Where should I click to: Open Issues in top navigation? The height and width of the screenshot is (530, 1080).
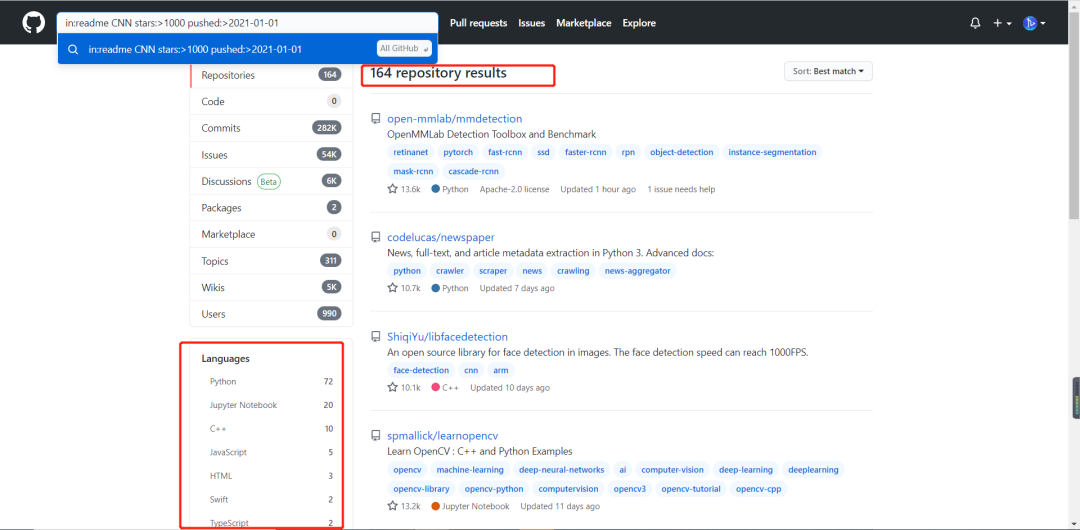[532, 23]
